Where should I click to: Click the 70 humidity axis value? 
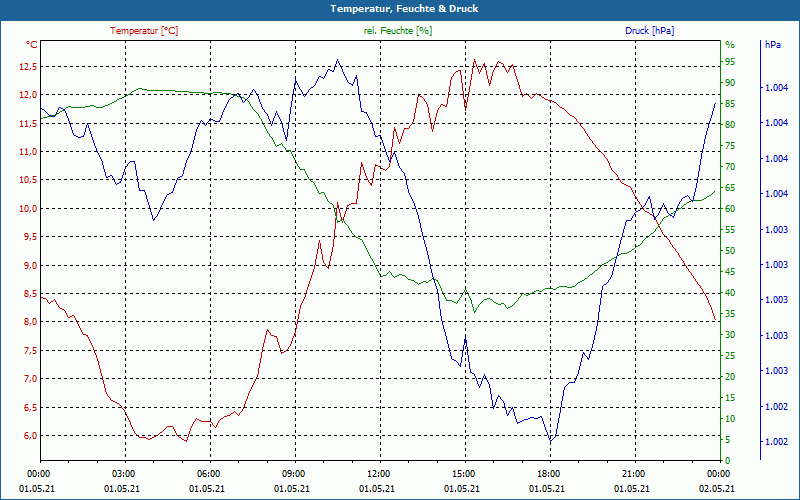click(730, 166)
